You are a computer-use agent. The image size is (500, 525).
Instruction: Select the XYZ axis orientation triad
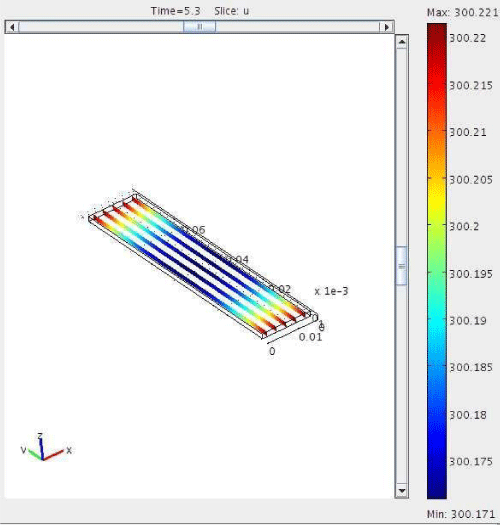[x=45, y=447]
